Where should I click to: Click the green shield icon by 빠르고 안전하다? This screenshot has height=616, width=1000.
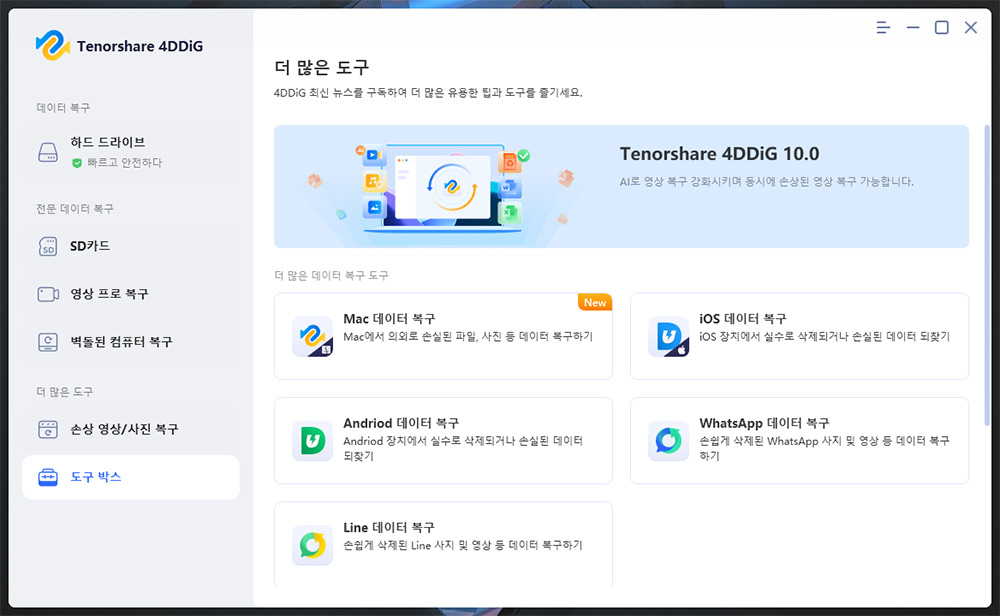tap(77, 163)
